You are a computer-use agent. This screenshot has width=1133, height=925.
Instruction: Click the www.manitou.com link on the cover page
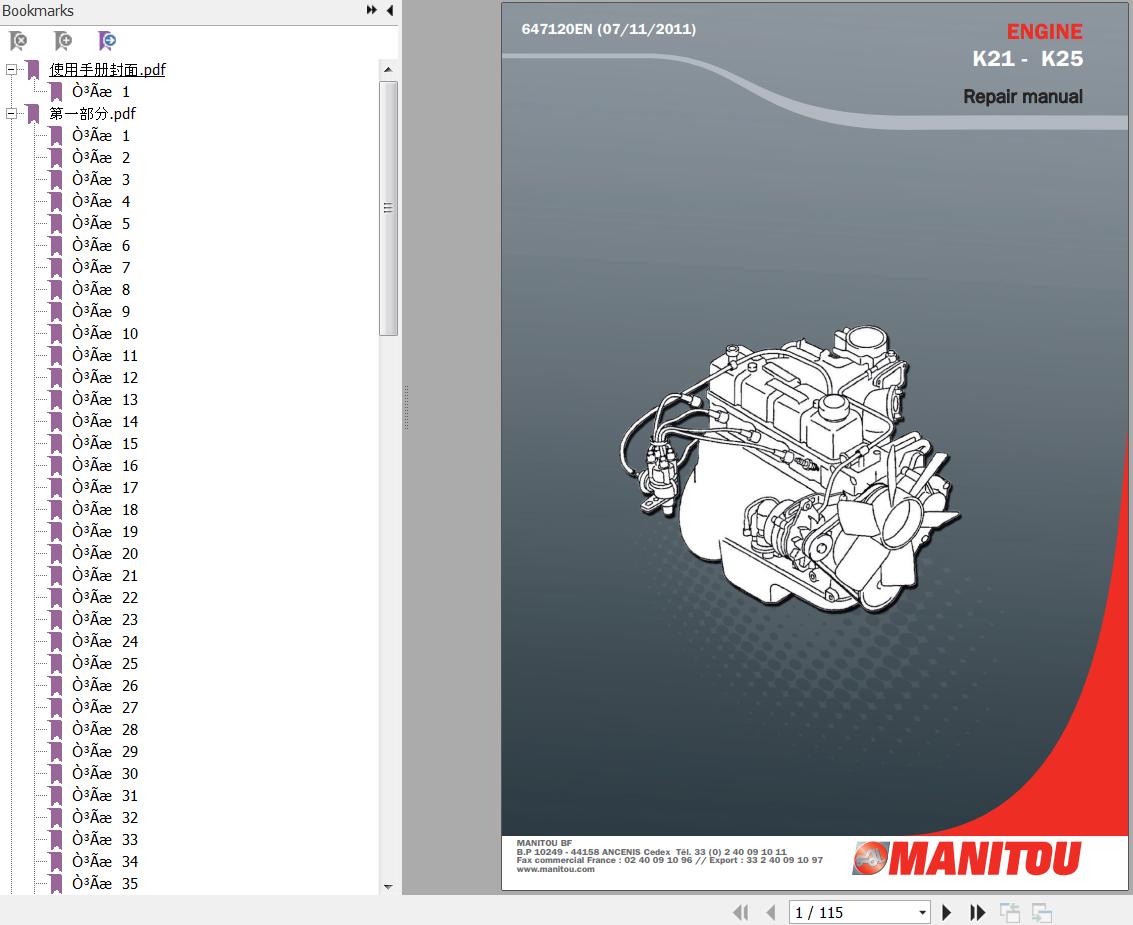(x=555, y=869)
